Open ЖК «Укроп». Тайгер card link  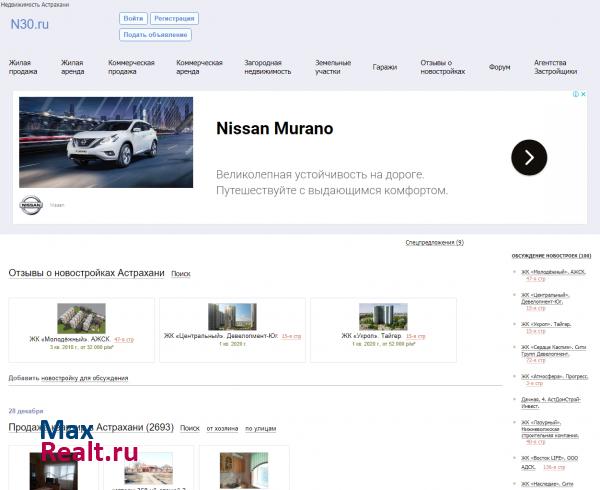click(371, 336)
